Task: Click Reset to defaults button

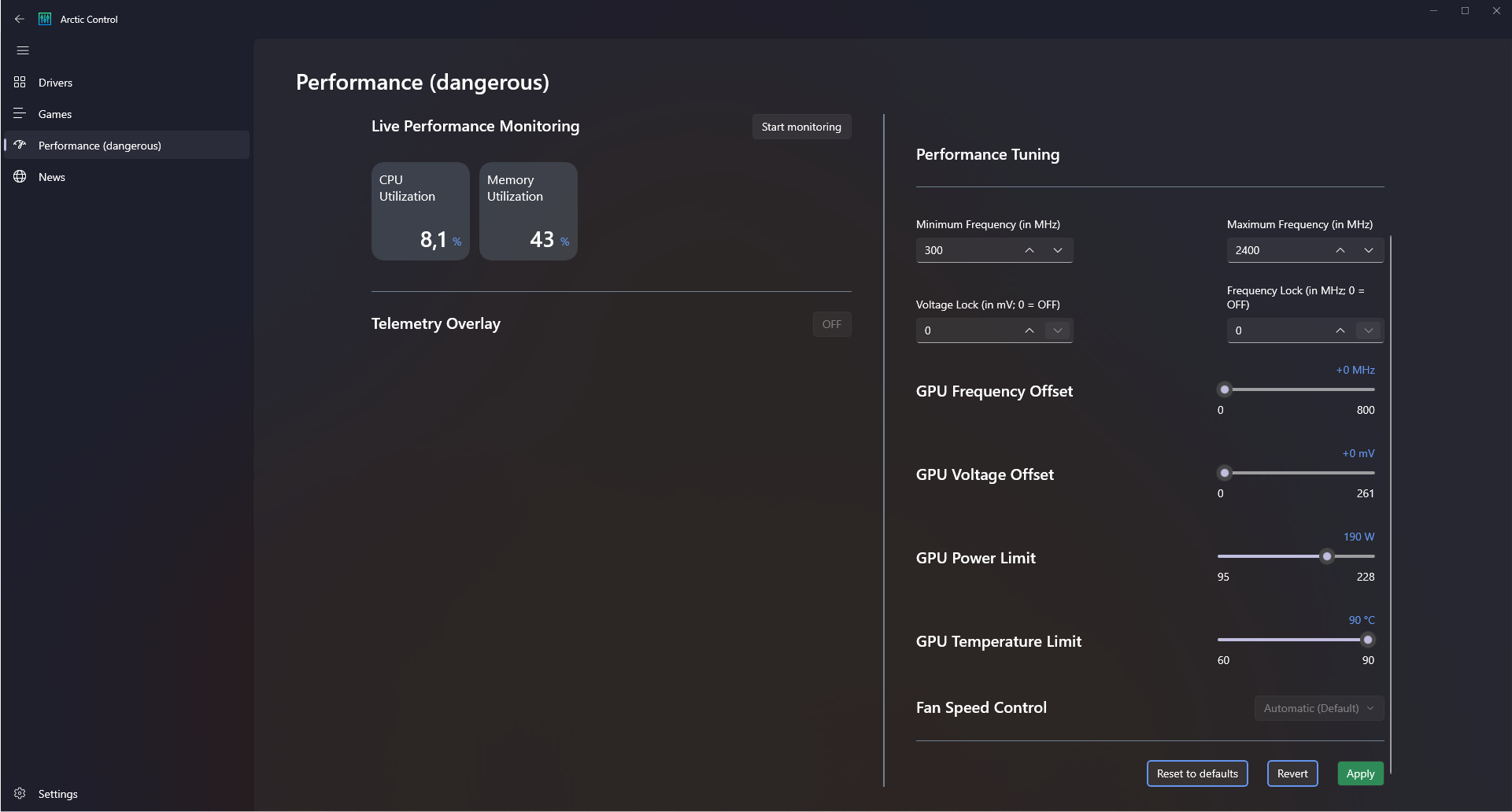Action: pyautogui.click(x=1197, y=773)
